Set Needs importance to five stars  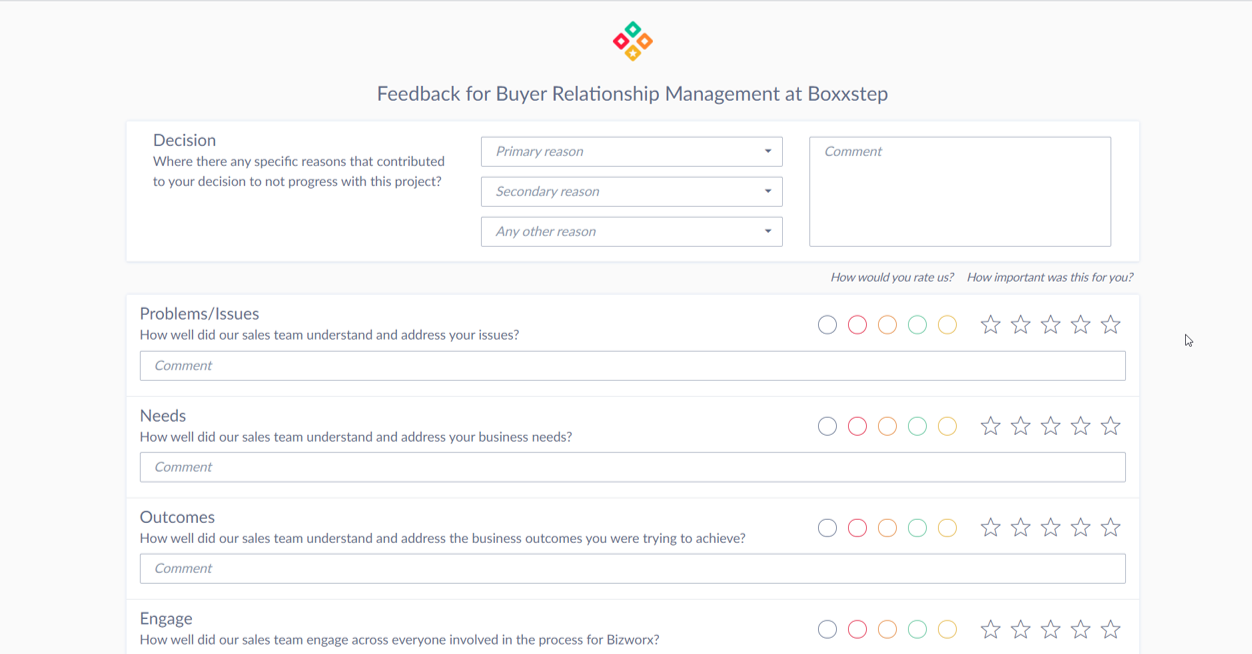tap(1110, 427)
